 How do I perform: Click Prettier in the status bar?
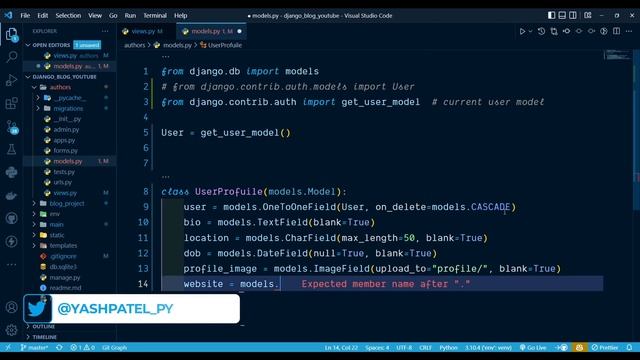coord(605,348)
